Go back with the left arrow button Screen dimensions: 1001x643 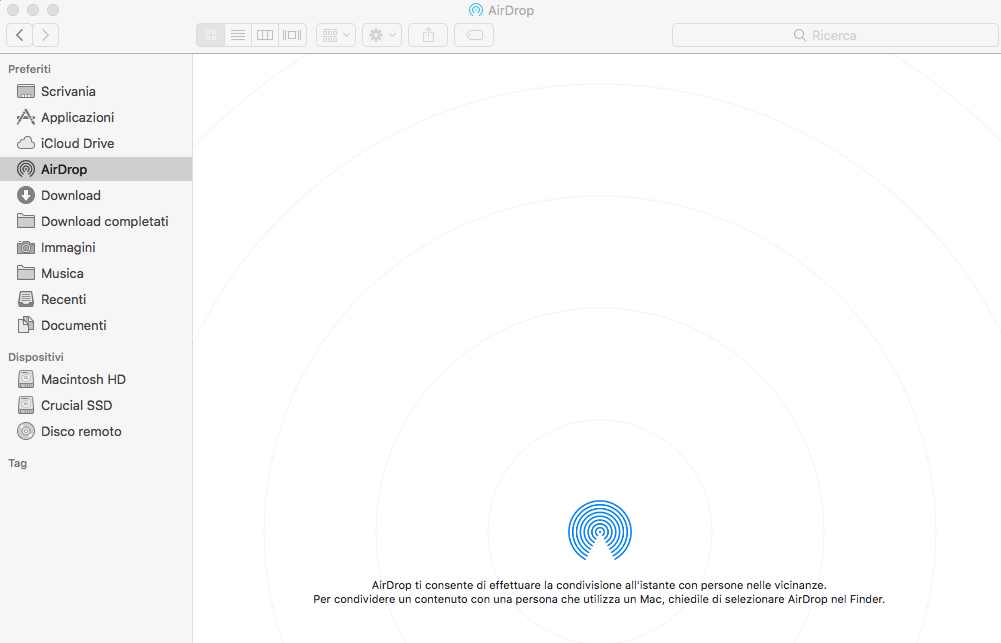click(20, 35)
